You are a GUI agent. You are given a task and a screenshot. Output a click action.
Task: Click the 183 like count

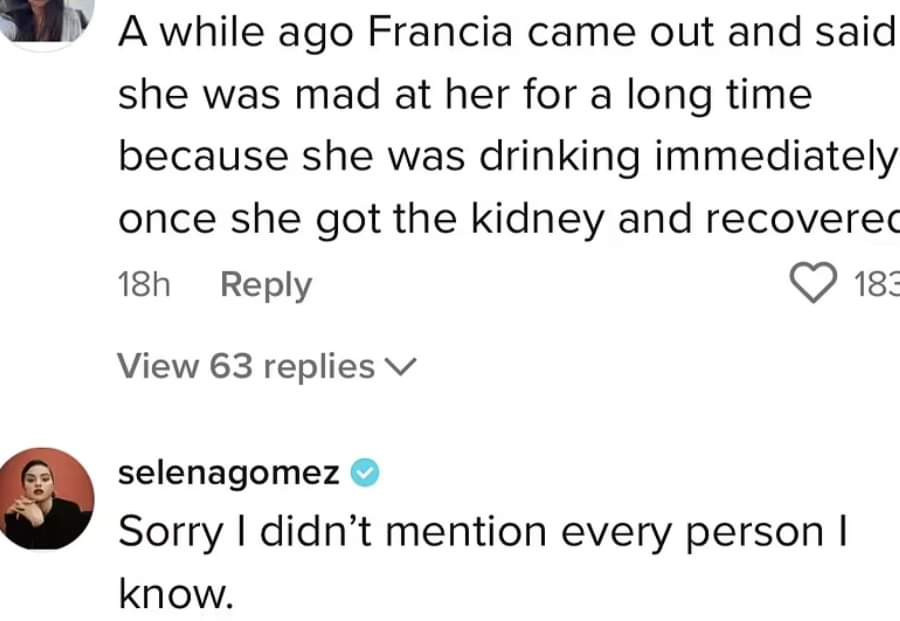click(x=877, y=284)
